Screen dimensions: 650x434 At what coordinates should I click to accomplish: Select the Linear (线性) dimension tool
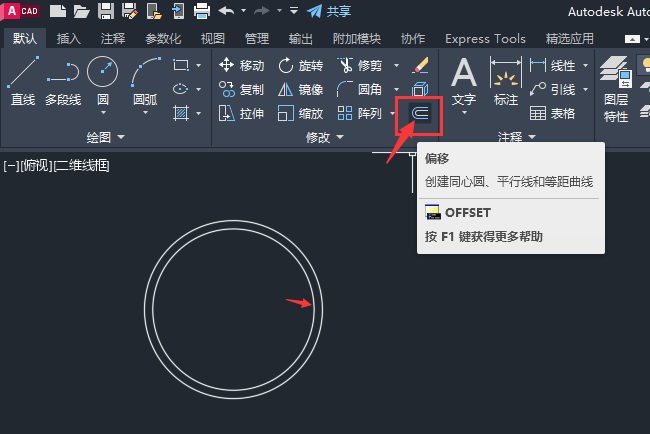pyautogui.click(x=553, y=65)
